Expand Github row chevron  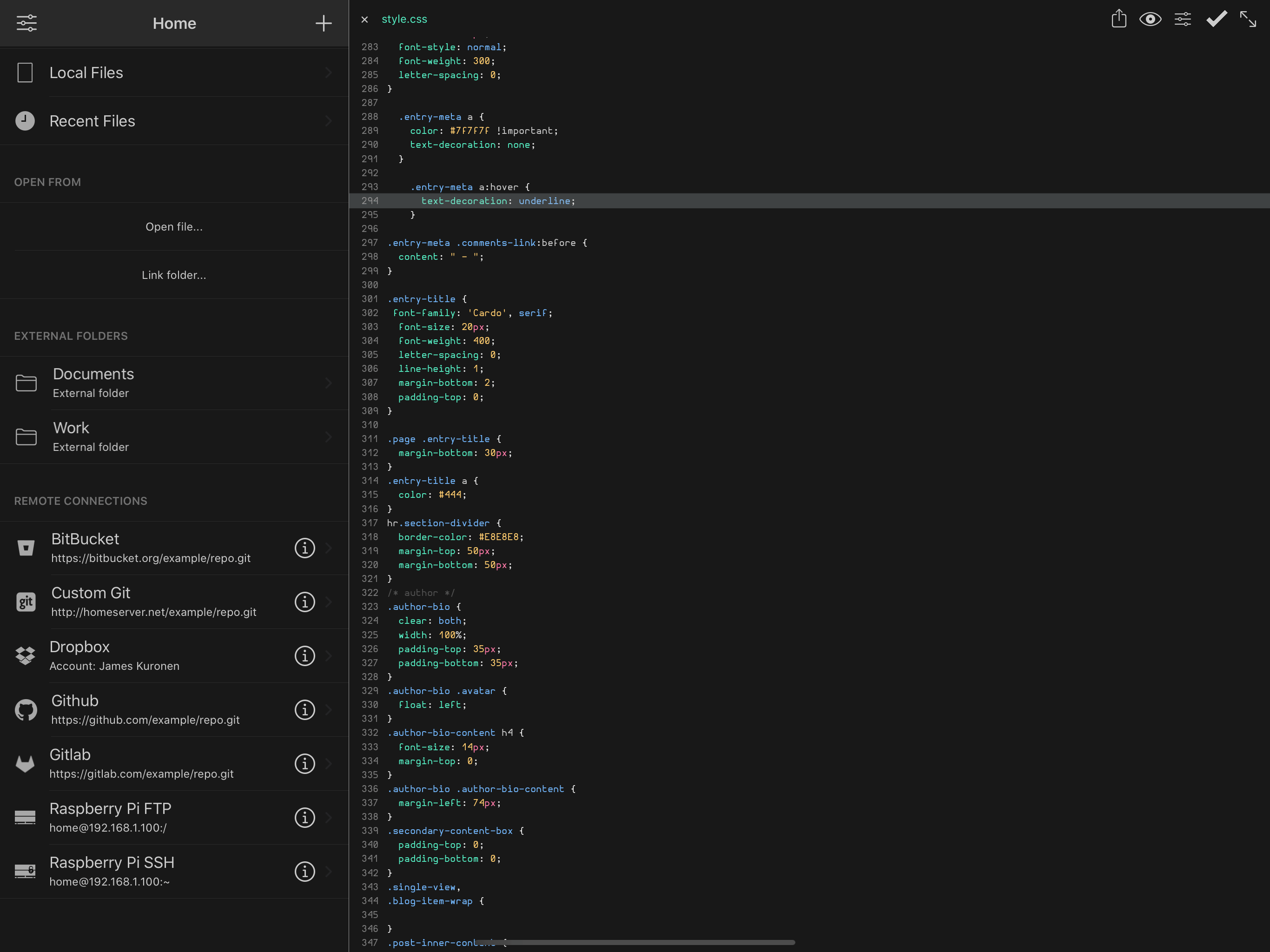[x=328, y=710]
